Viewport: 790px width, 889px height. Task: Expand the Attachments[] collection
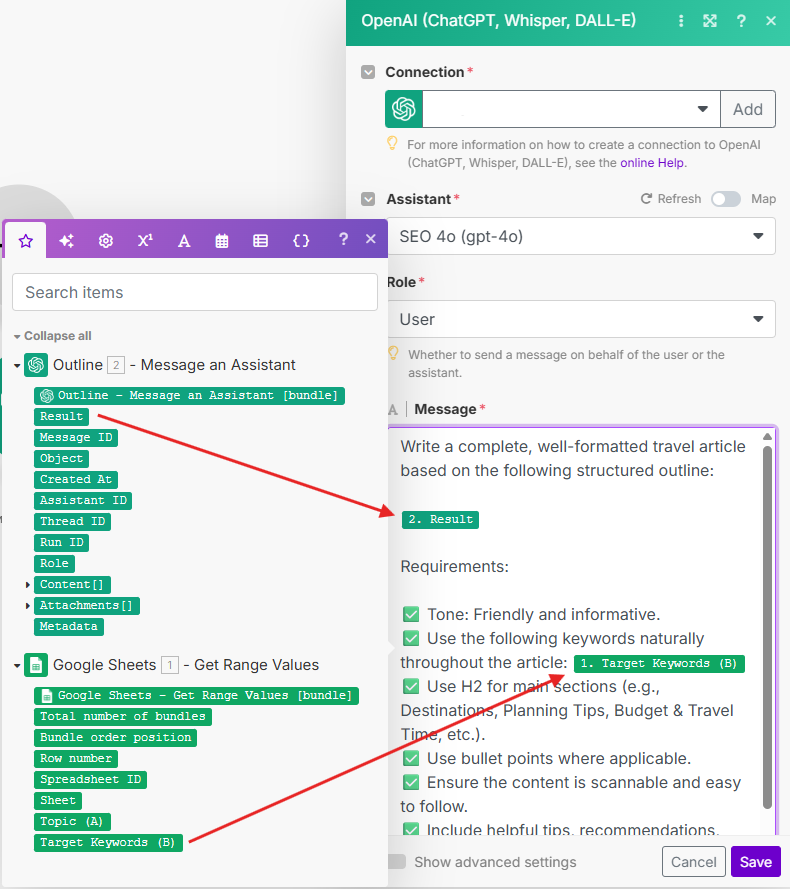pos(27,606)
